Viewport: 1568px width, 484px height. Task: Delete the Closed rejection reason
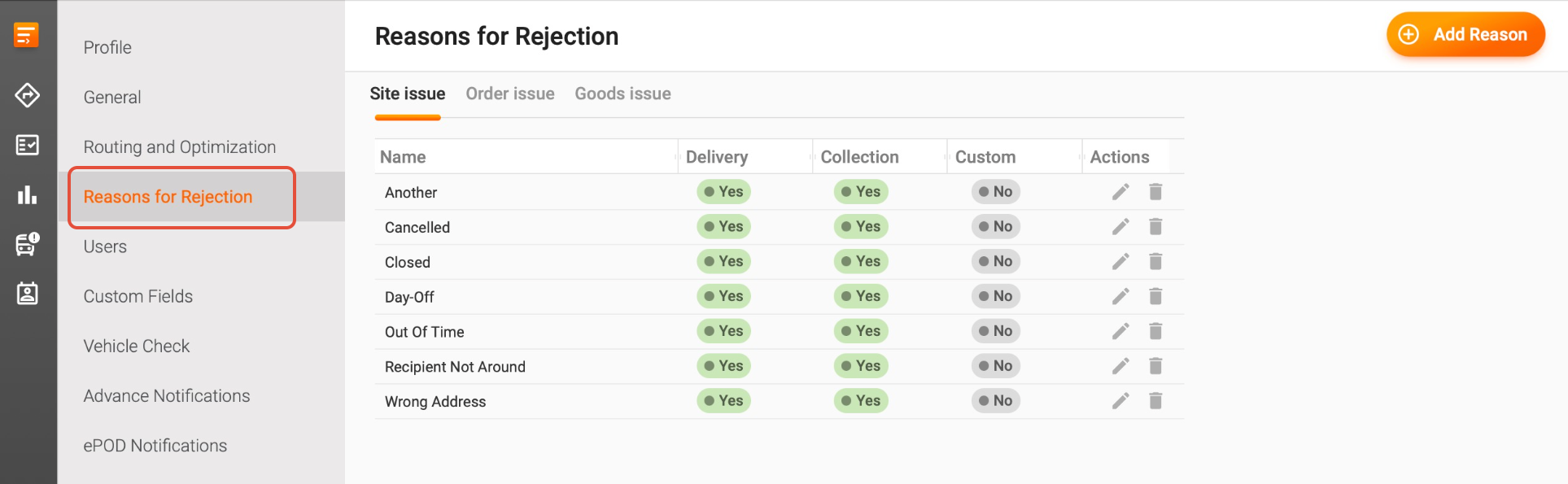pos(1155,261)
